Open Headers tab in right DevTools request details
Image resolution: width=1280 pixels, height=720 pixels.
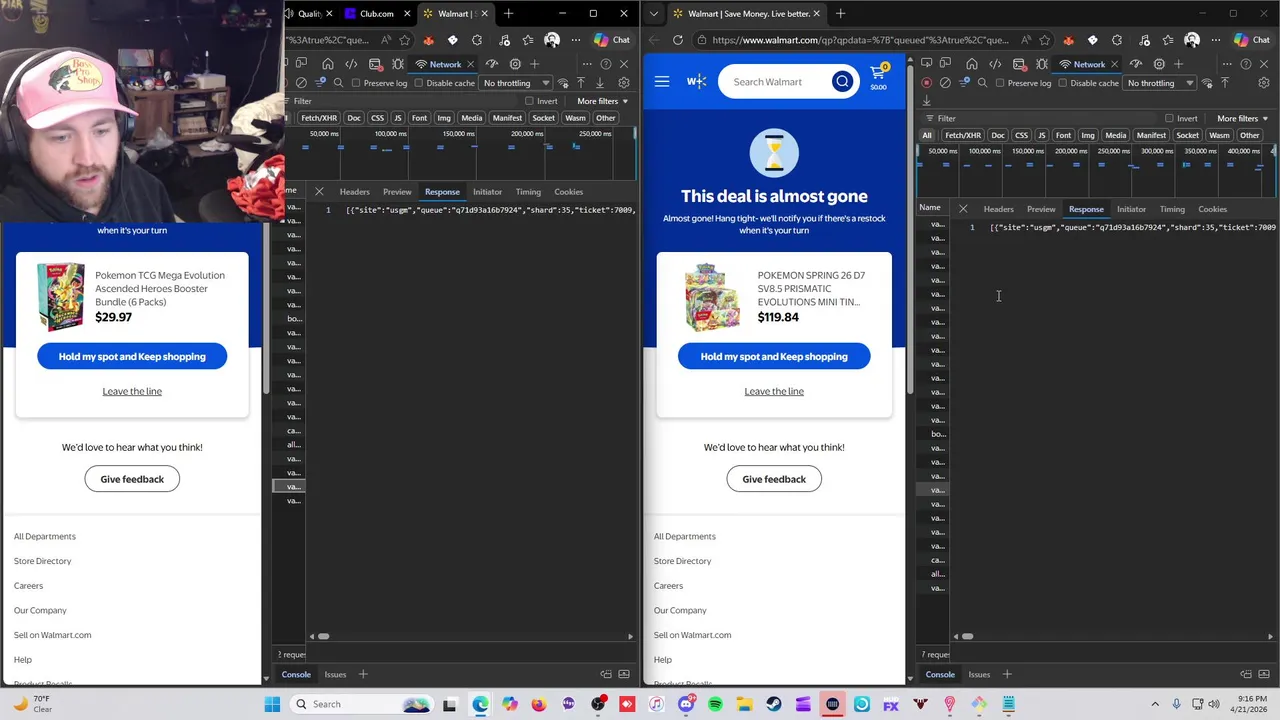coord(998,209)
